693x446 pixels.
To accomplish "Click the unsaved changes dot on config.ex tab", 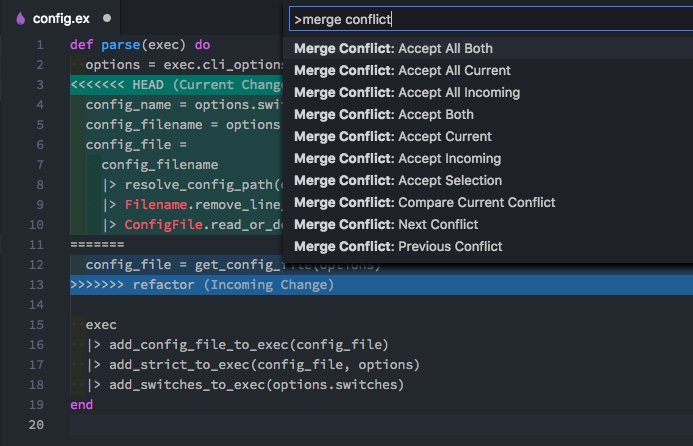I will (x=107, y=18).
